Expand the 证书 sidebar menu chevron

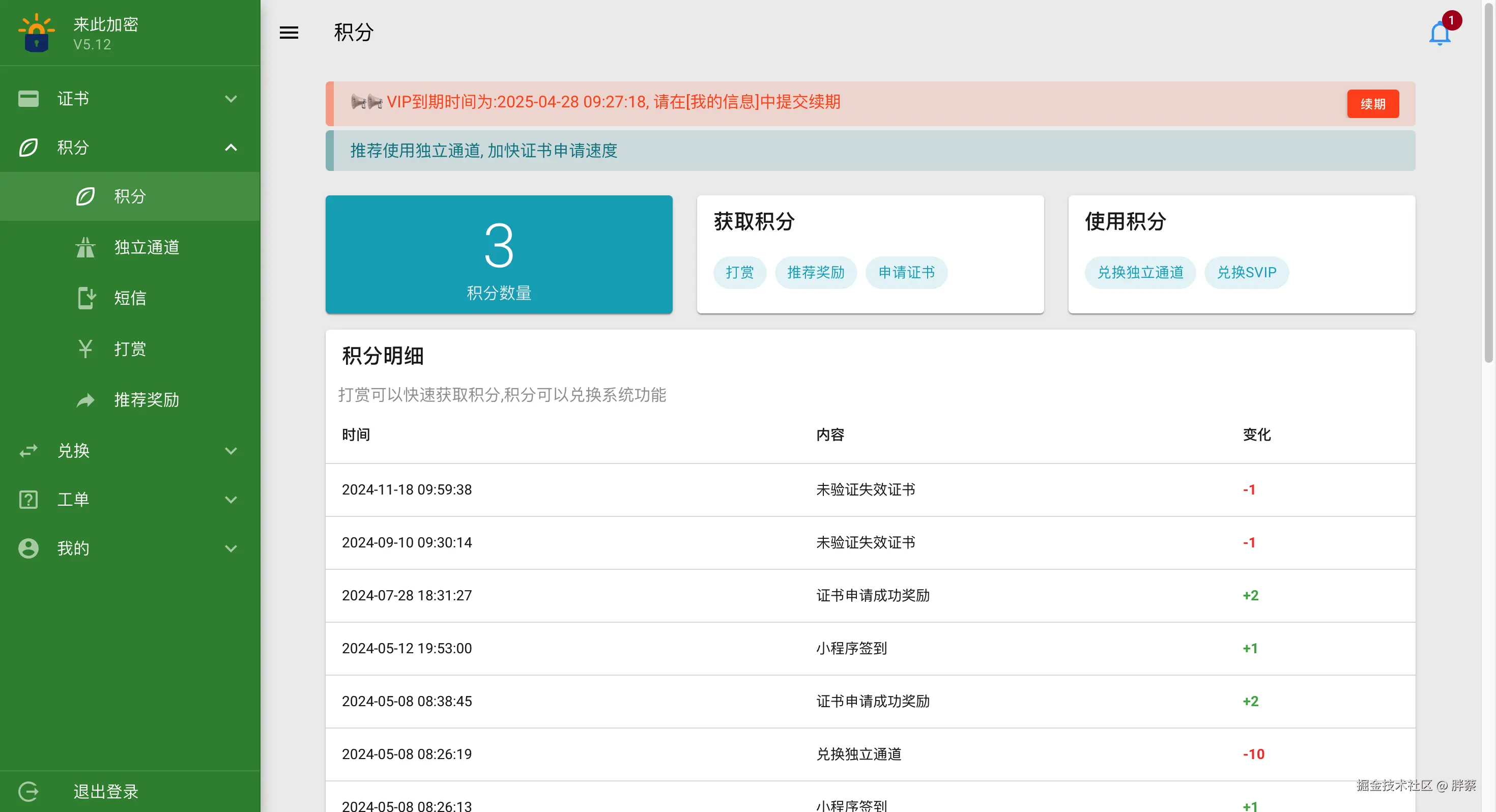[x=231, y=99]
